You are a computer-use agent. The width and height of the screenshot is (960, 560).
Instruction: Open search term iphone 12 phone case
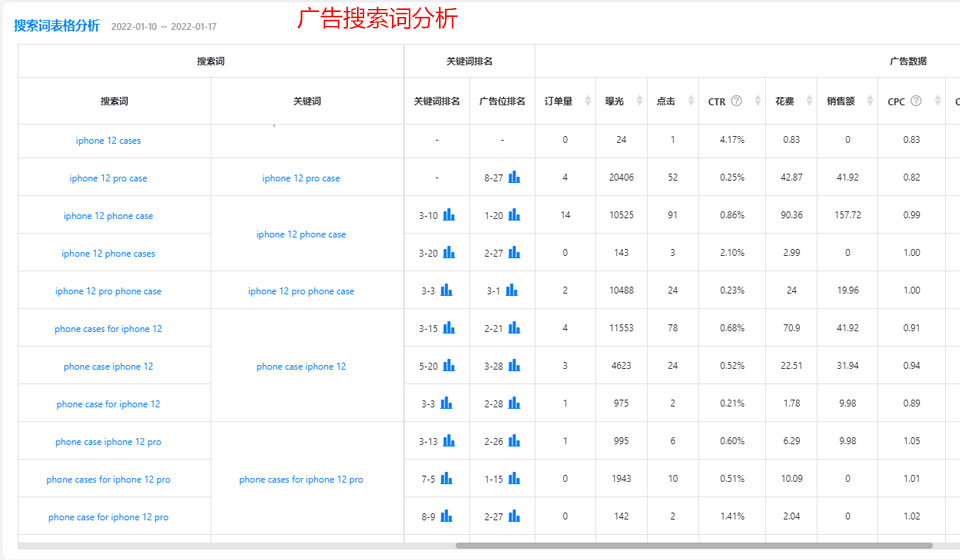click(x=108, y=215)
